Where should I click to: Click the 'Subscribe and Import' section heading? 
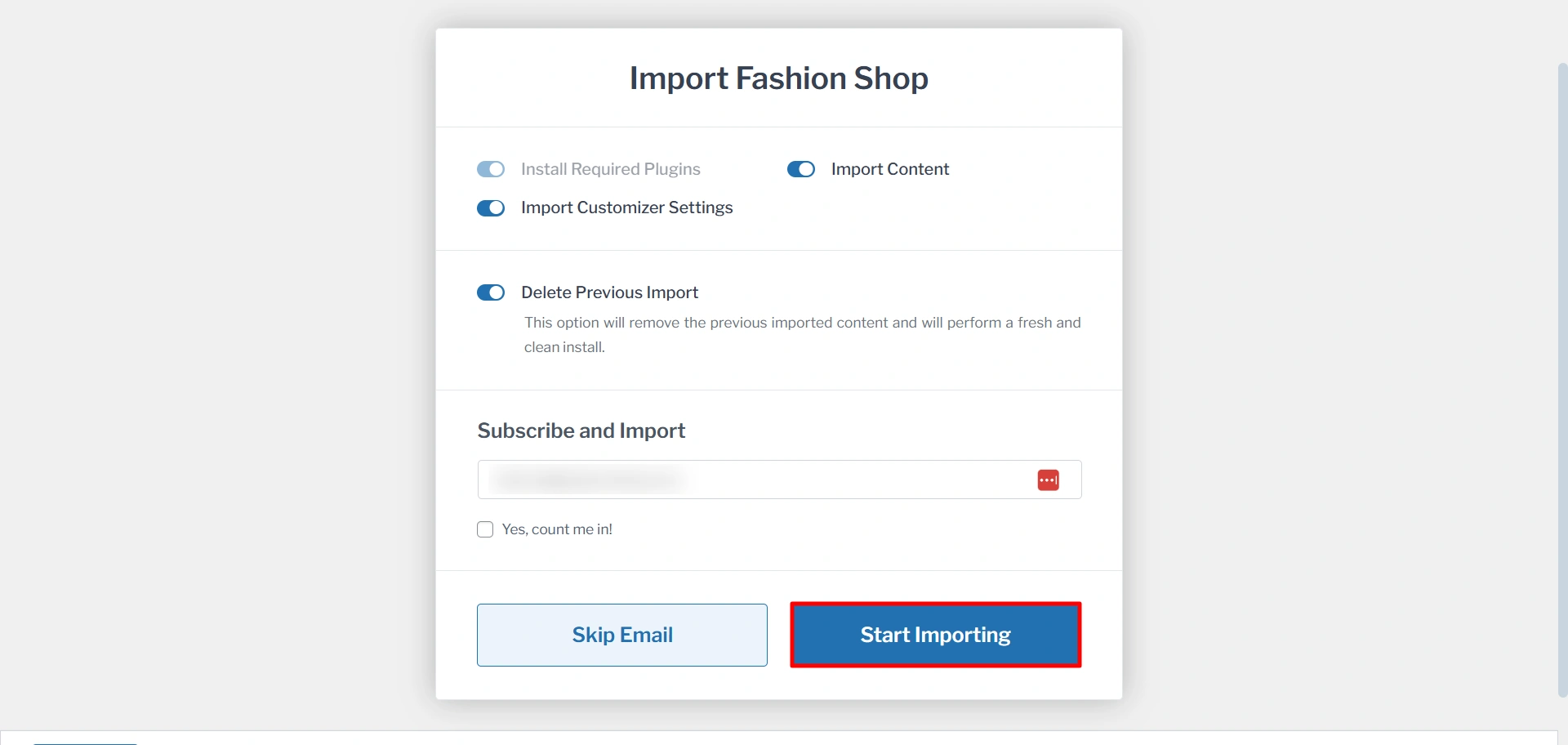[581, 430]
